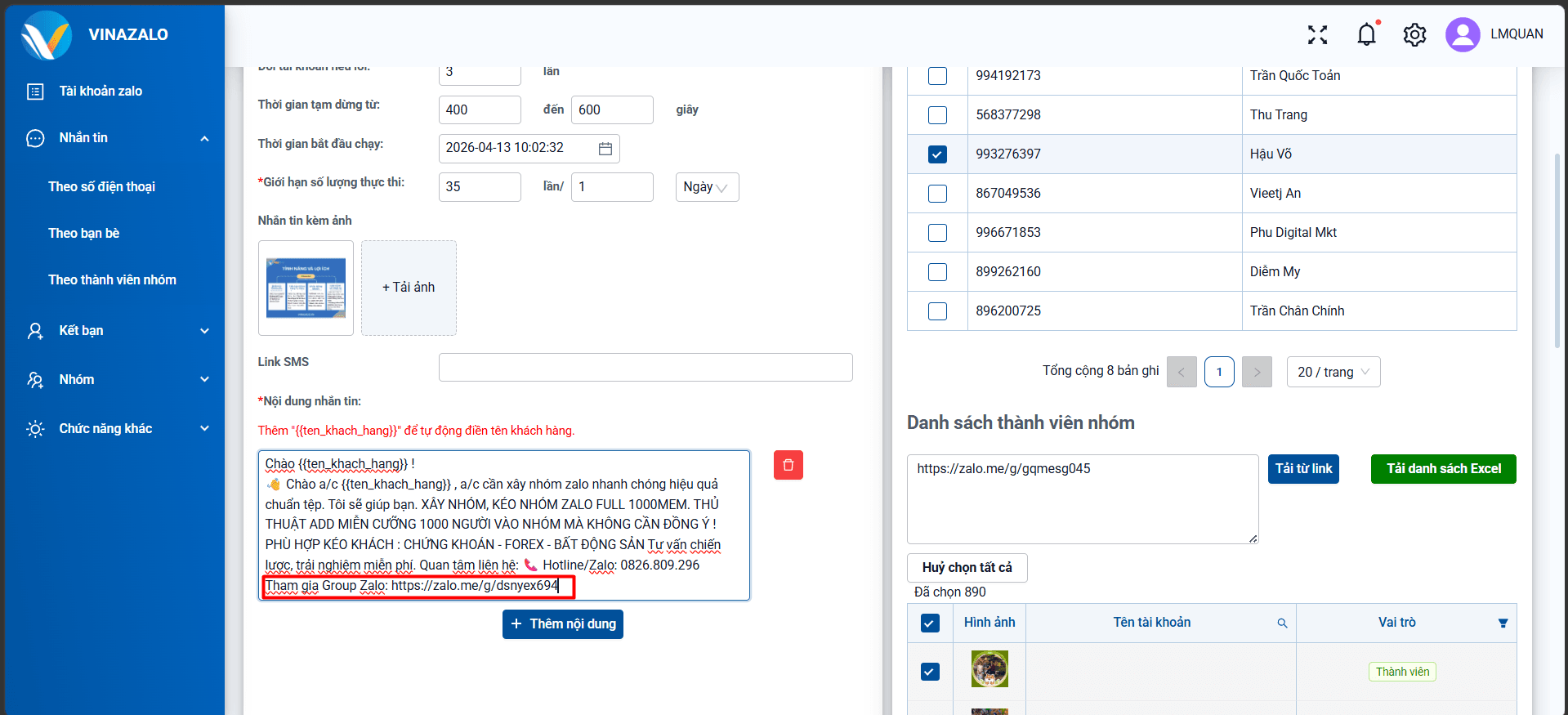Check the box for 568377298 Thu Trang
1568x715 pixels.
937,115
